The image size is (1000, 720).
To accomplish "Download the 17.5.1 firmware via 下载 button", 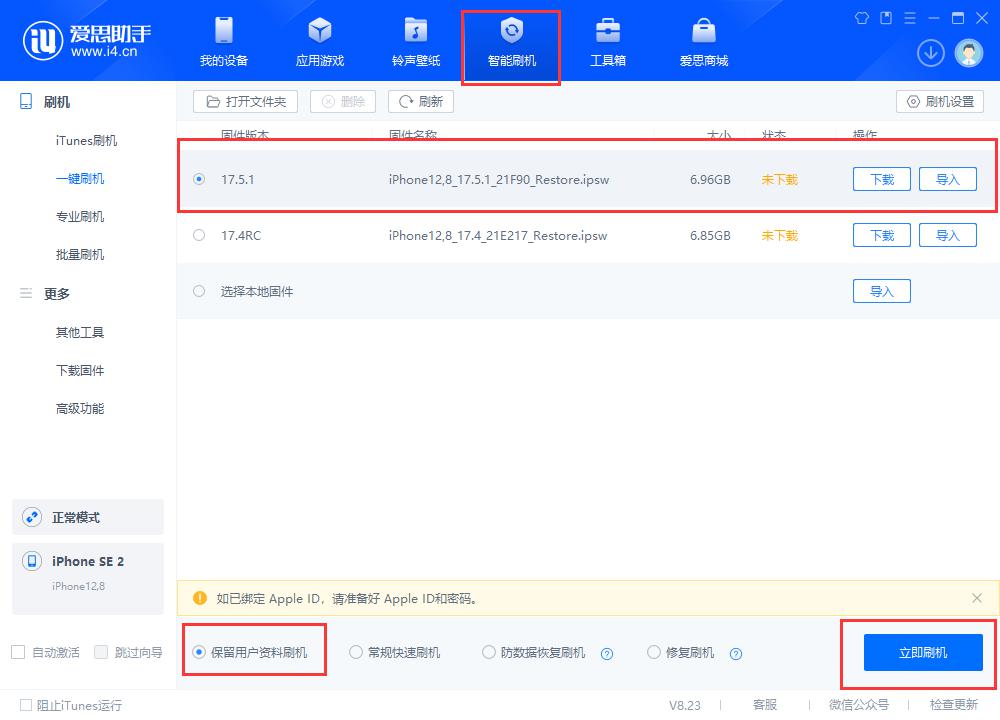I will 881,178.
